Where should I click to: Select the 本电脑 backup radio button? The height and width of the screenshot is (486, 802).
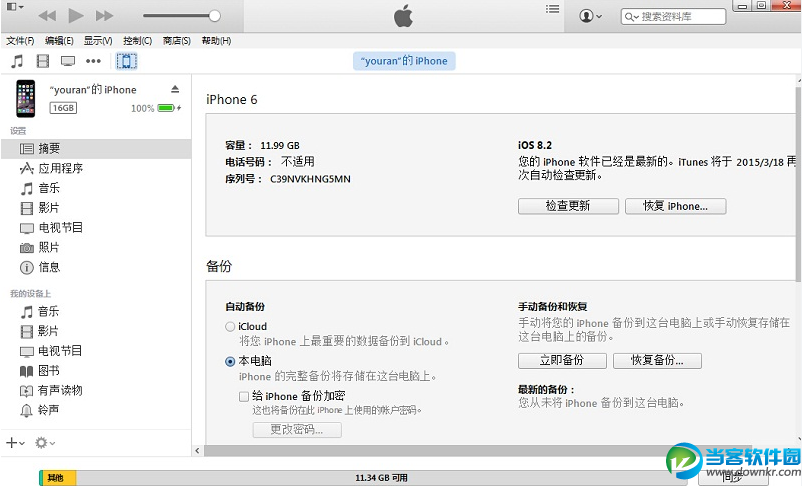[230, 361]
